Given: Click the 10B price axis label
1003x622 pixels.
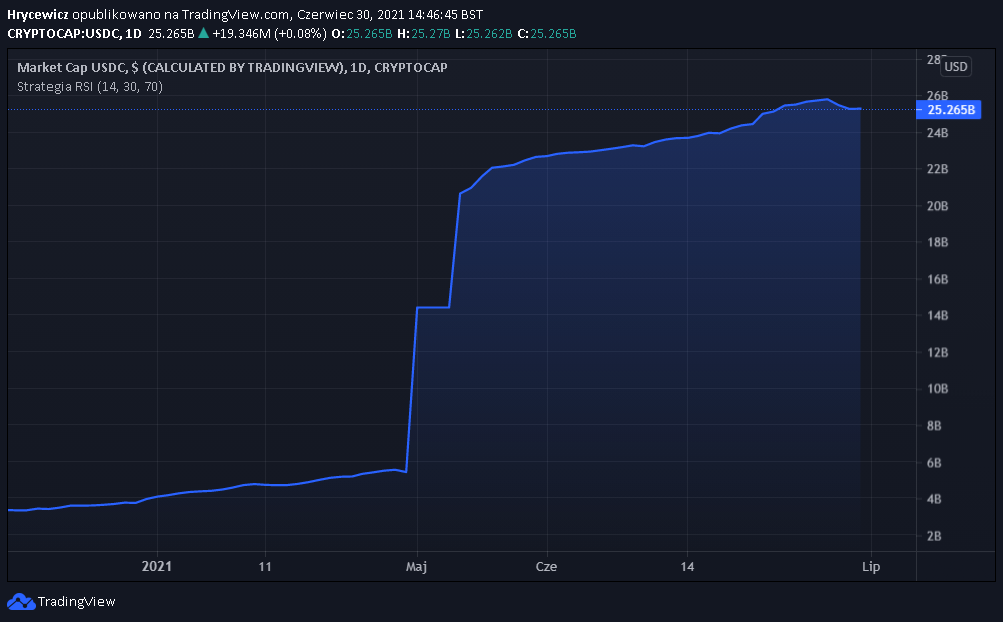Looking at the screenshot, I should (937, 388).
